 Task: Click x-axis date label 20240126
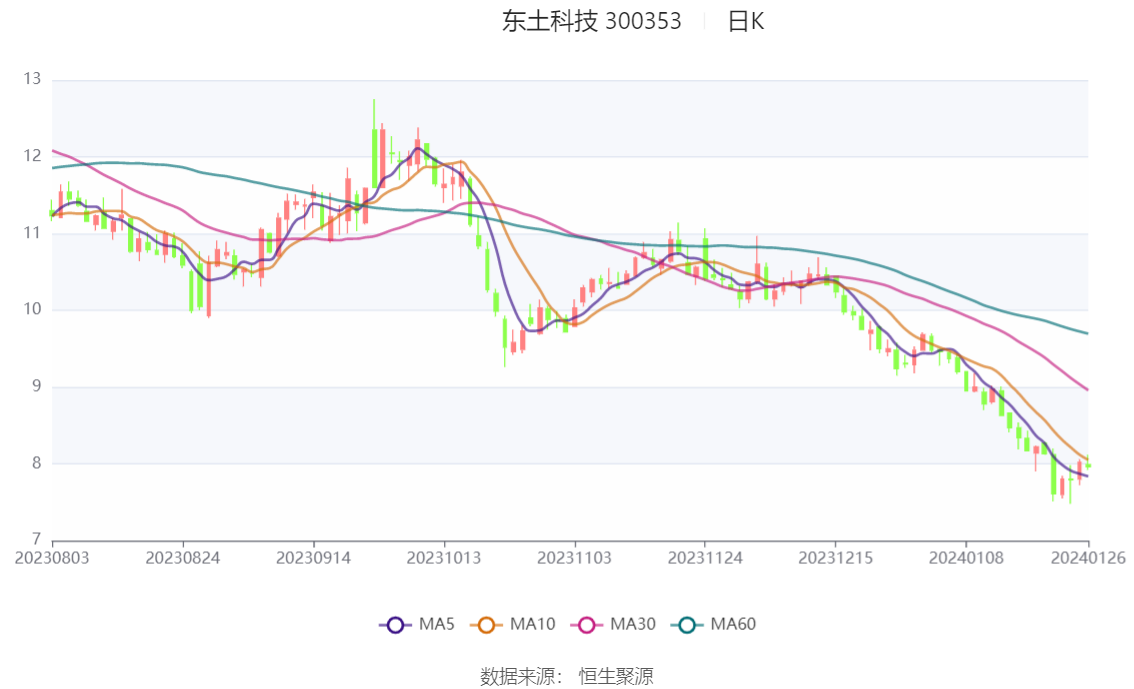(1088, 558)
